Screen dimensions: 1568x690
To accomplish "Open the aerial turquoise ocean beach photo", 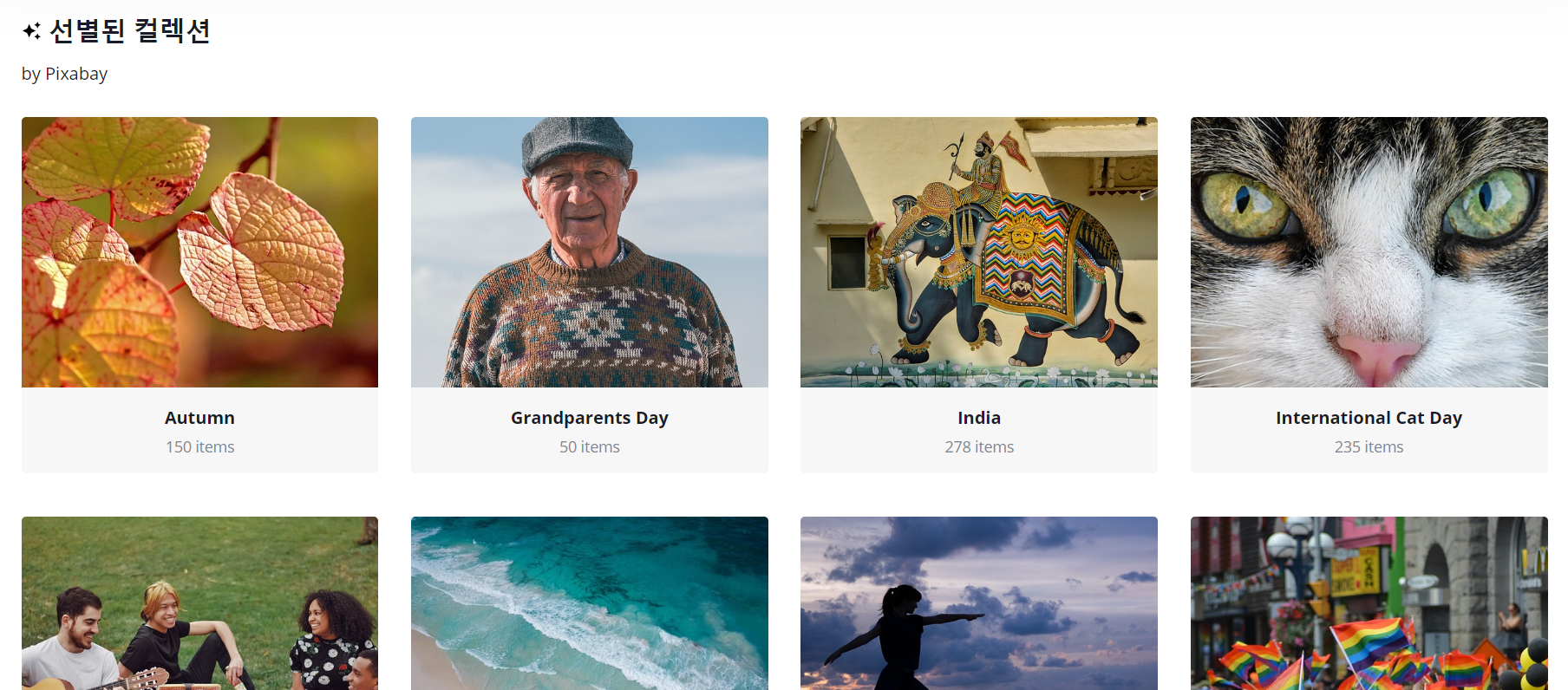I will click(x=590, y=603).
